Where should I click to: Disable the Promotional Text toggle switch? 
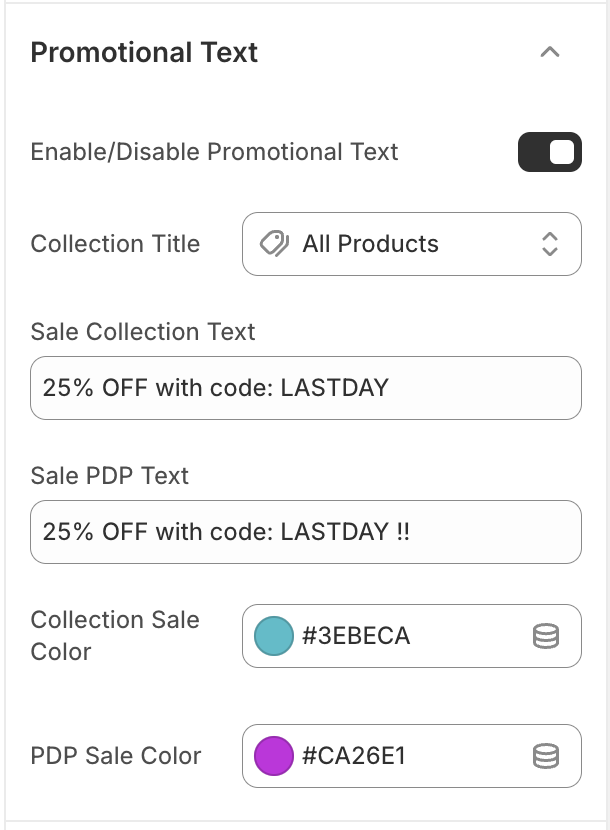(x=549, y=152)
